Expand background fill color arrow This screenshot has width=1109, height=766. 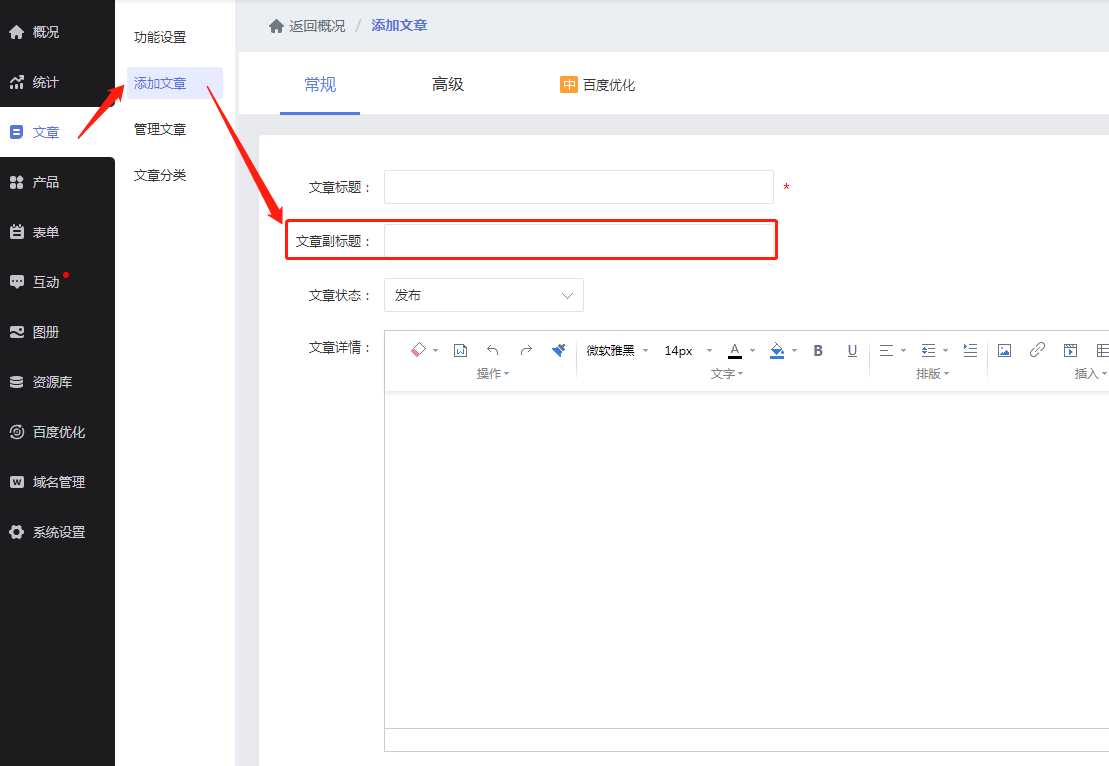coord(794,351)
